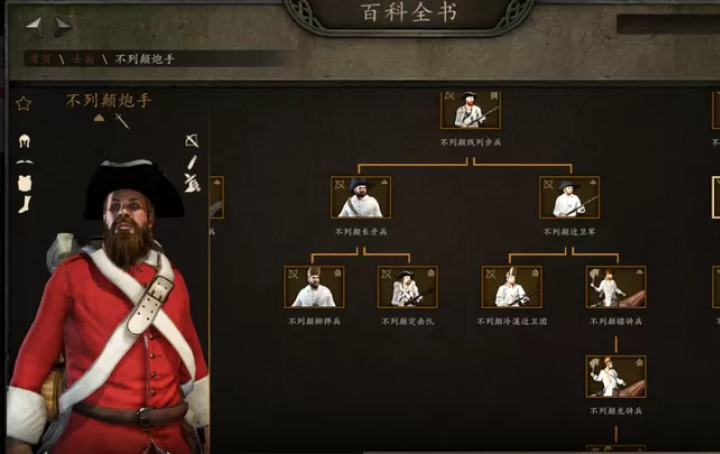Select the 不列颠龙骑兵 cavalry thumbnail

tap(616, 376)
